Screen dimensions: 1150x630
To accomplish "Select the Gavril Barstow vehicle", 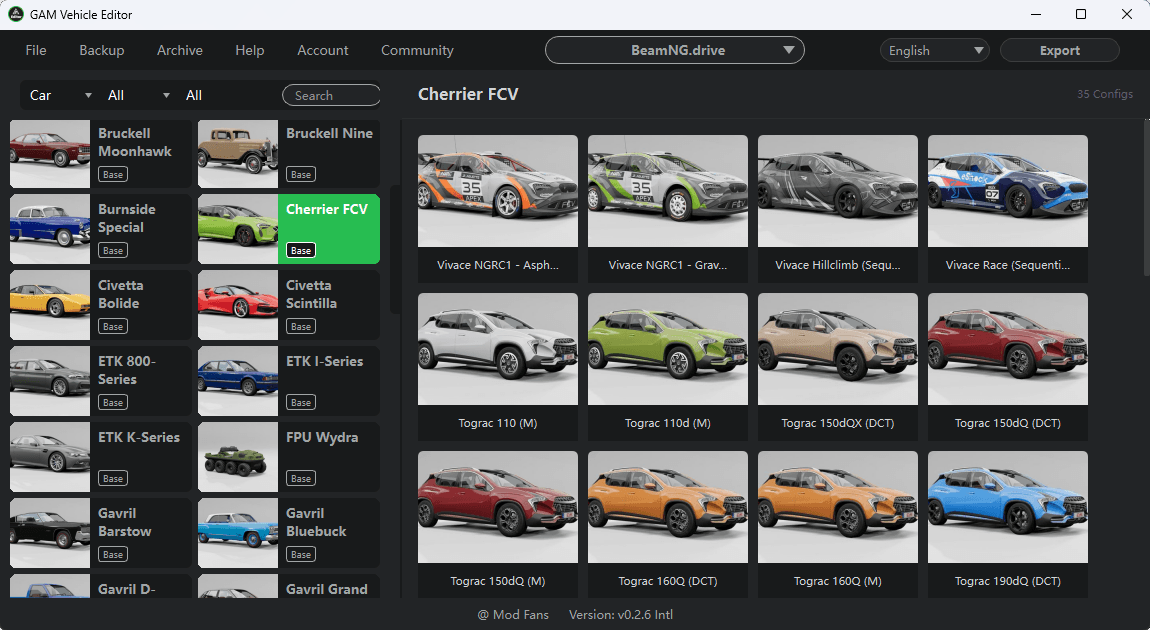I will click(x=100, y=533).
